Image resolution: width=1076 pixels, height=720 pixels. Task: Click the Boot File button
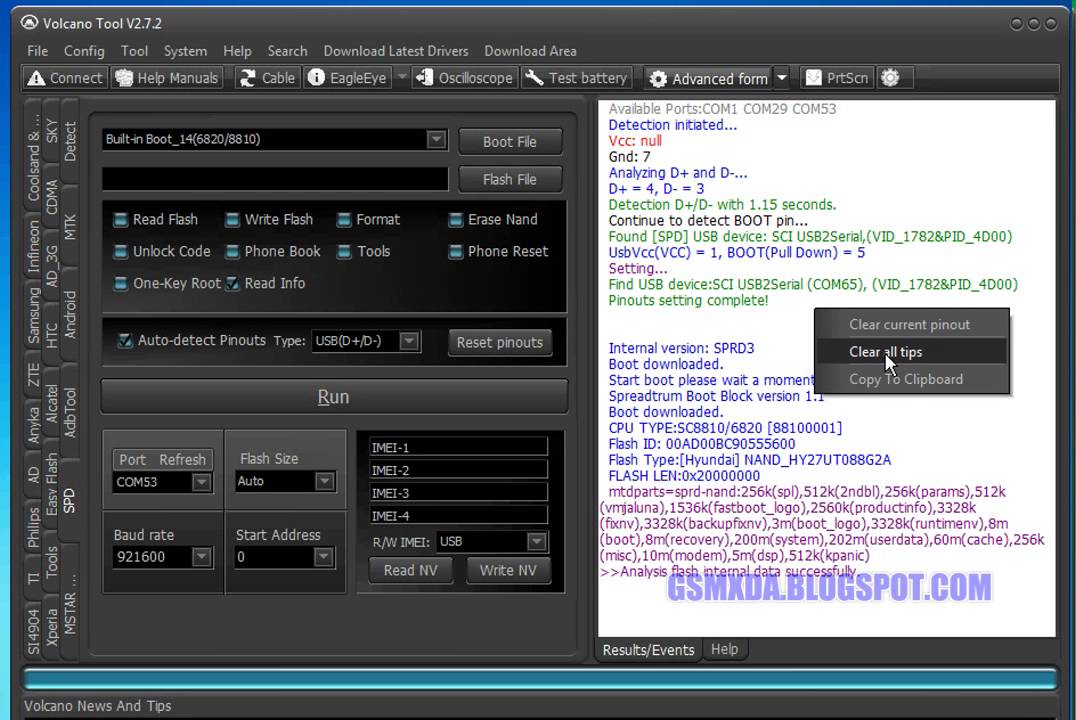[510, 142]
